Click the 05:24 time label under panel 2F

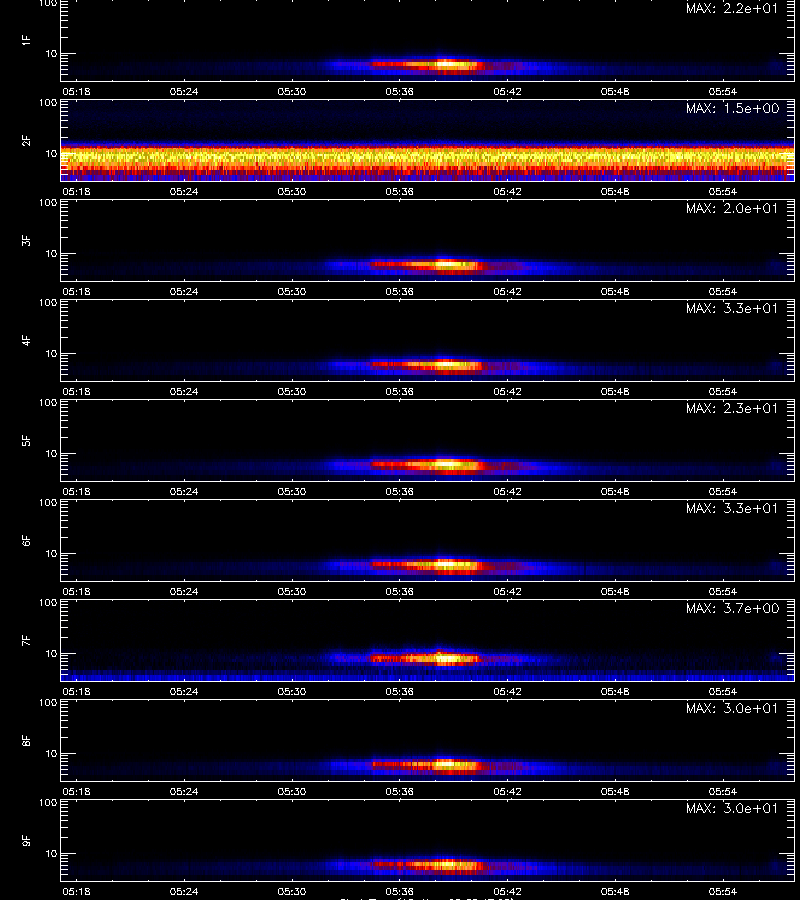[184, 192]
